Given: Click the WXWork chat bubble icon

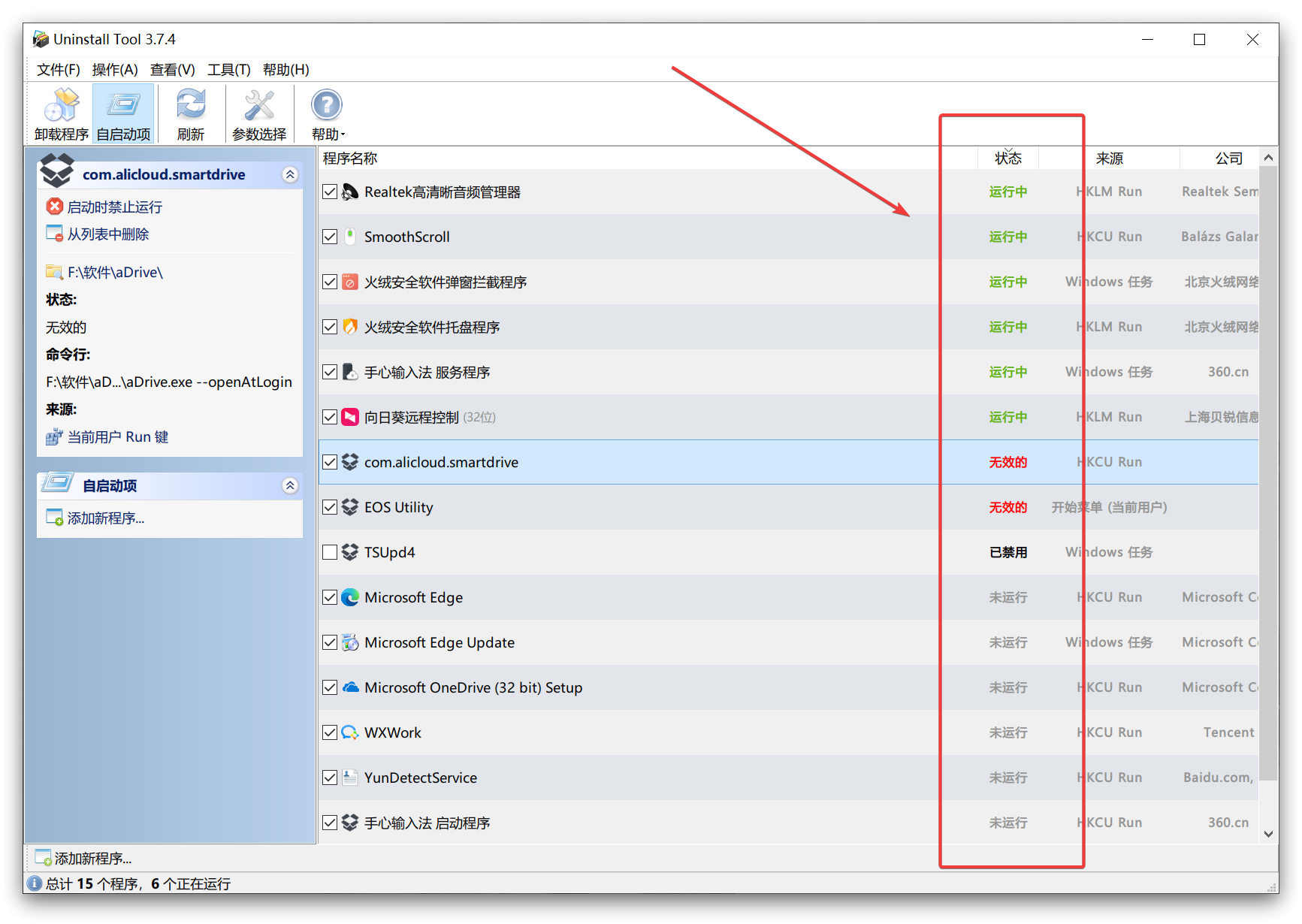Looking at the screenshot, I should 350,732.
